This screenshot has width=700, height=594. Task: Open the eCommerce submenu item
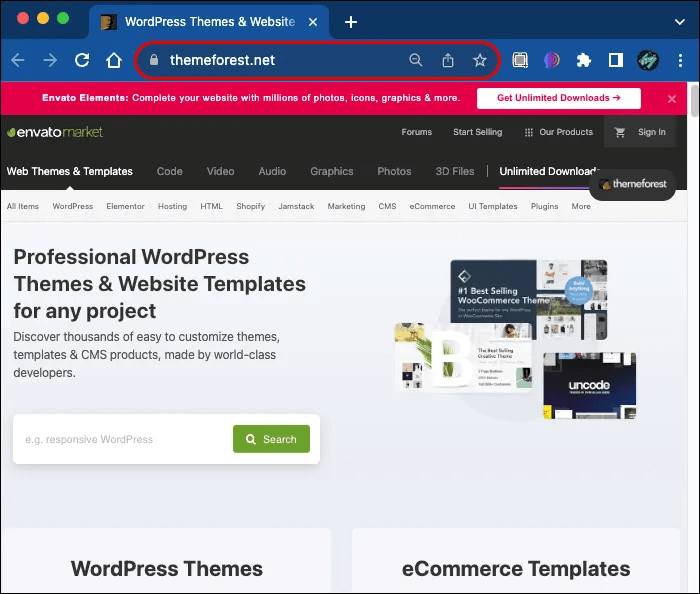pos(432,206)
